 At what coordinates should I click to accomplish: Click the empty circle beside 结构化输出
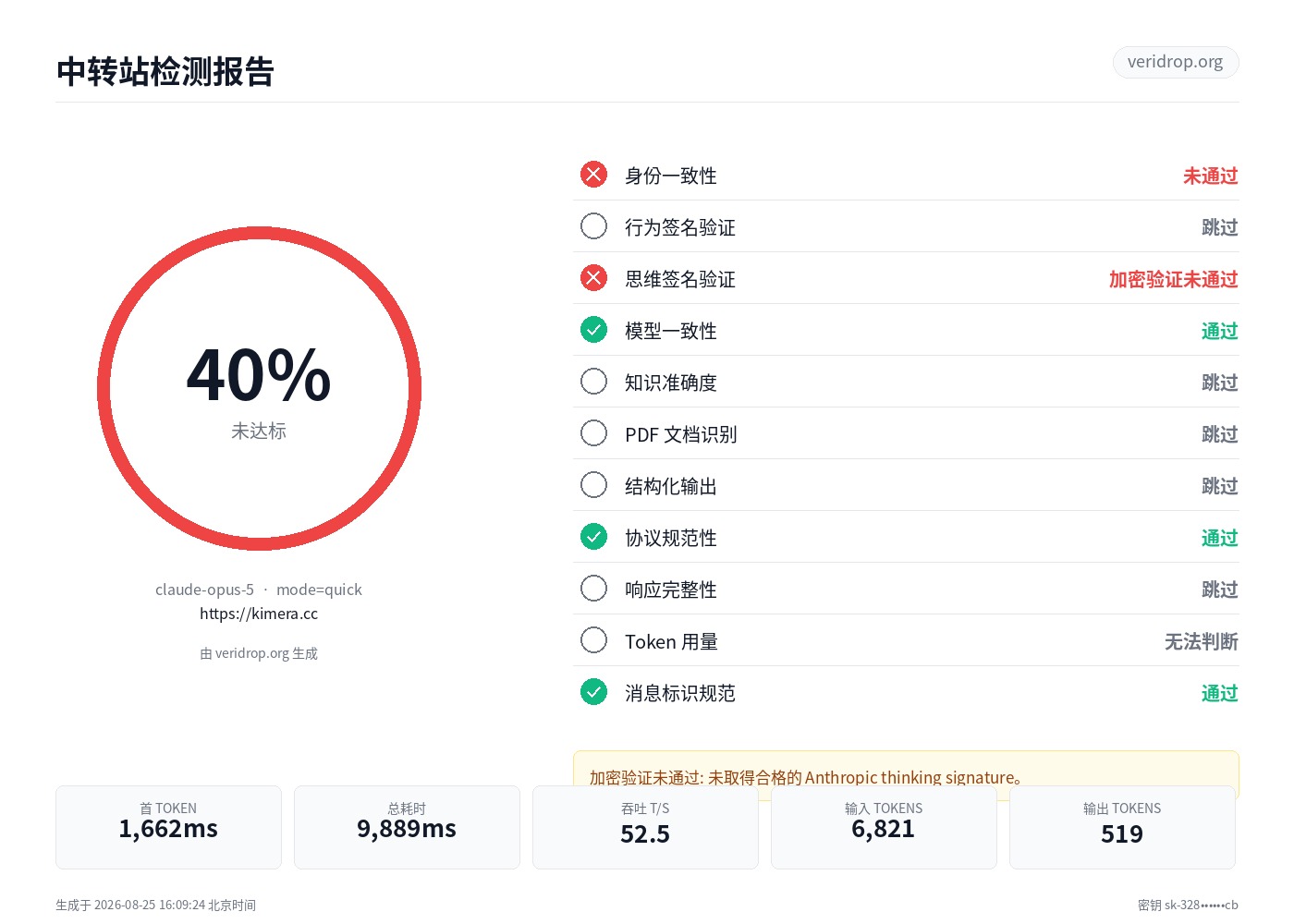tap(593, 485)
